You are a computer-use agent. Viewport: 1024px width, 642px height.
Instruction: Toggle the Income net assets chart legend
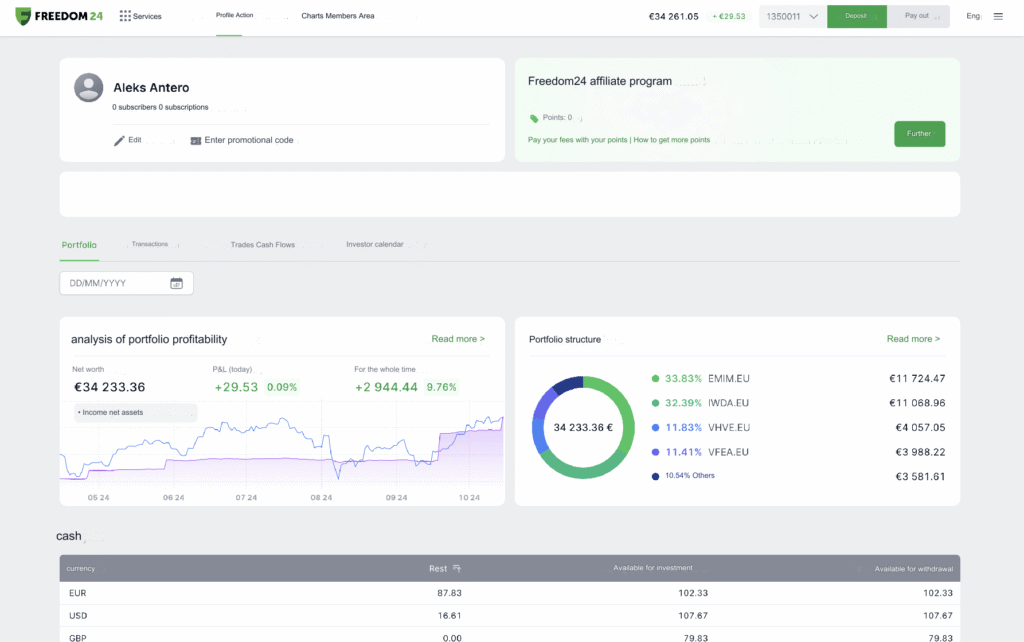135,411
